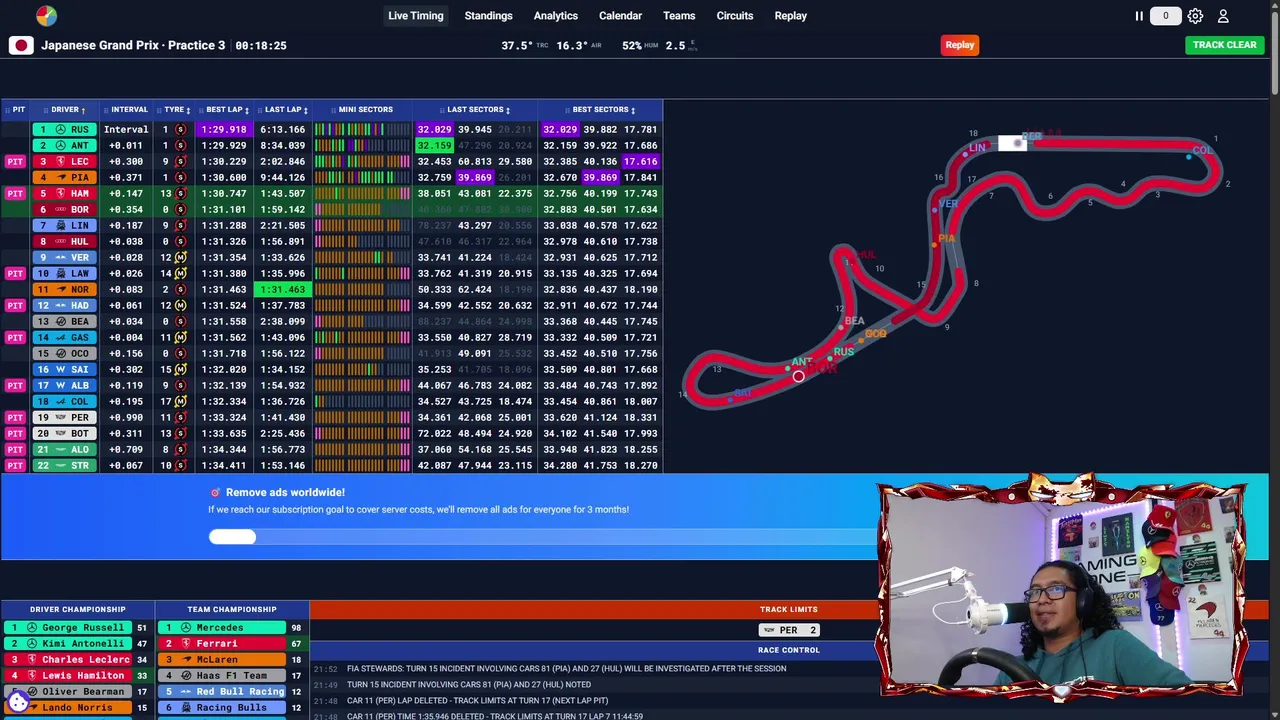Open the Circuits tab
The height and width of the screenshot is (720, 1280).
click(x=735, y=16)
